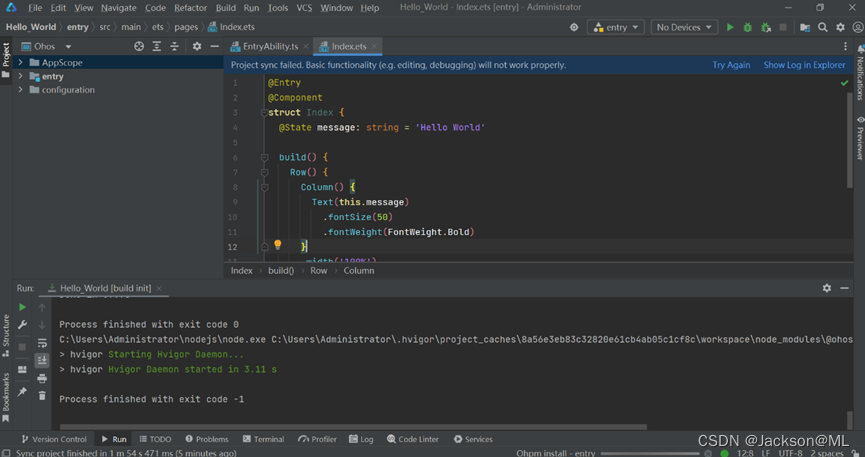Open the Profiler tool window
Screen dimensions: 865x457
tap(317, 439)
